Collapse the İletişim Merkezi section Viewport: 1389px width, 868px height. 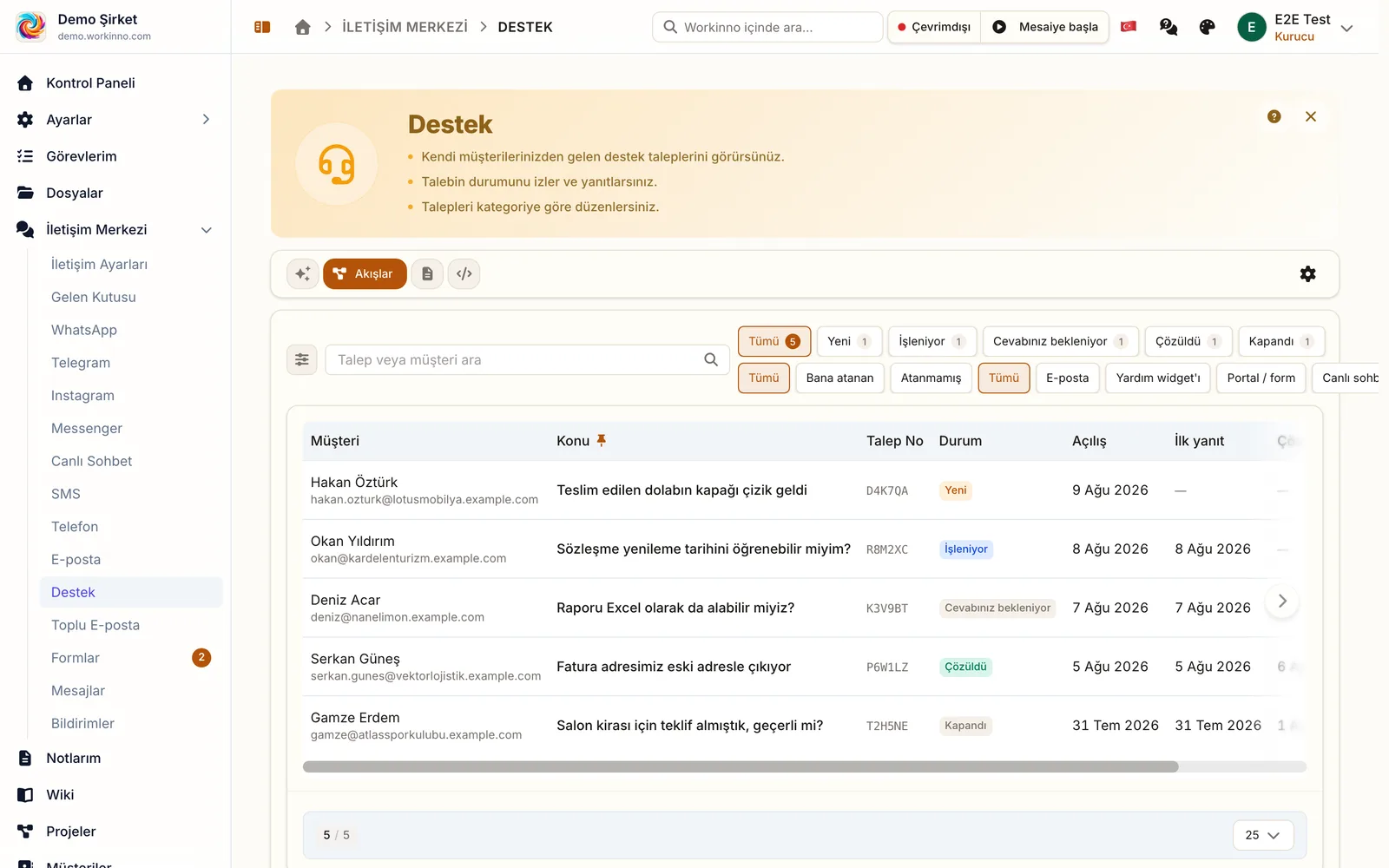tap(206, 229)
